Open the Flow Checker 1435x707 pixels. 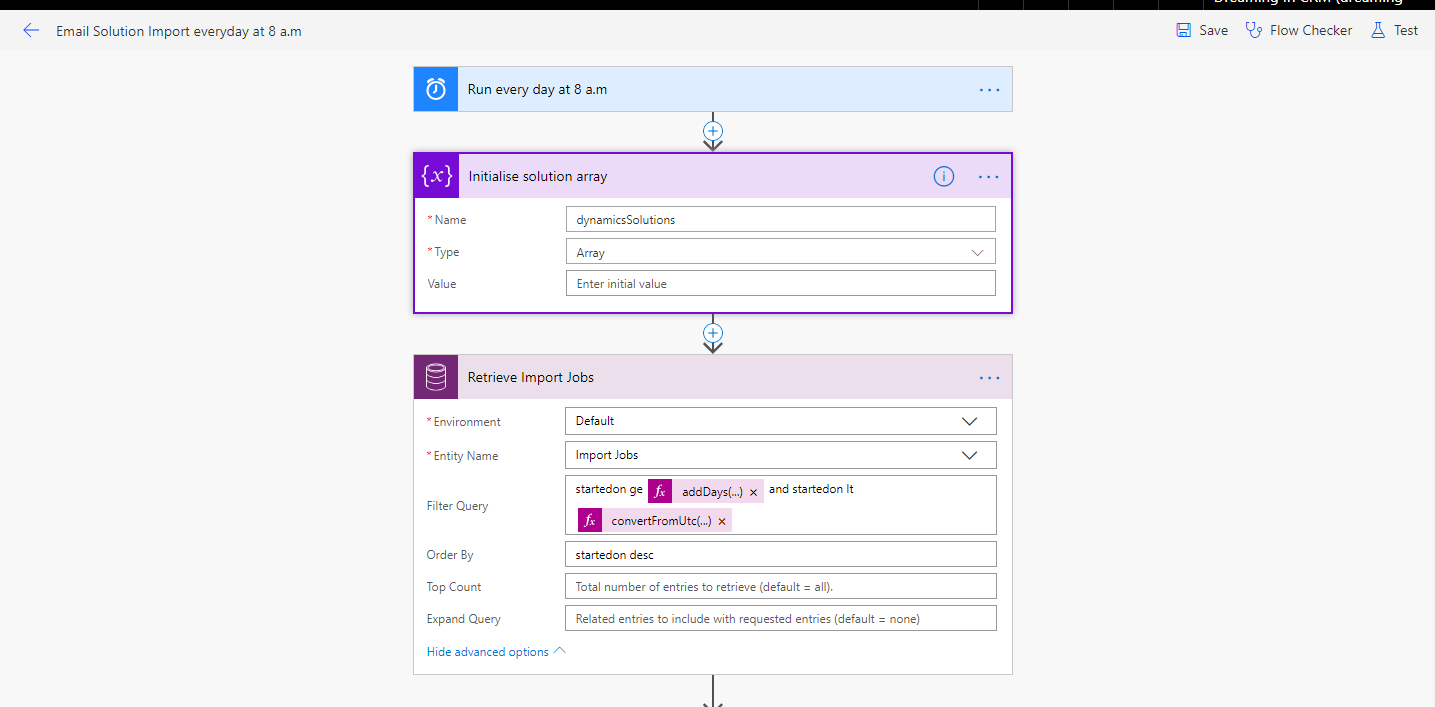pyautogui.click(x=1299, y=31)
